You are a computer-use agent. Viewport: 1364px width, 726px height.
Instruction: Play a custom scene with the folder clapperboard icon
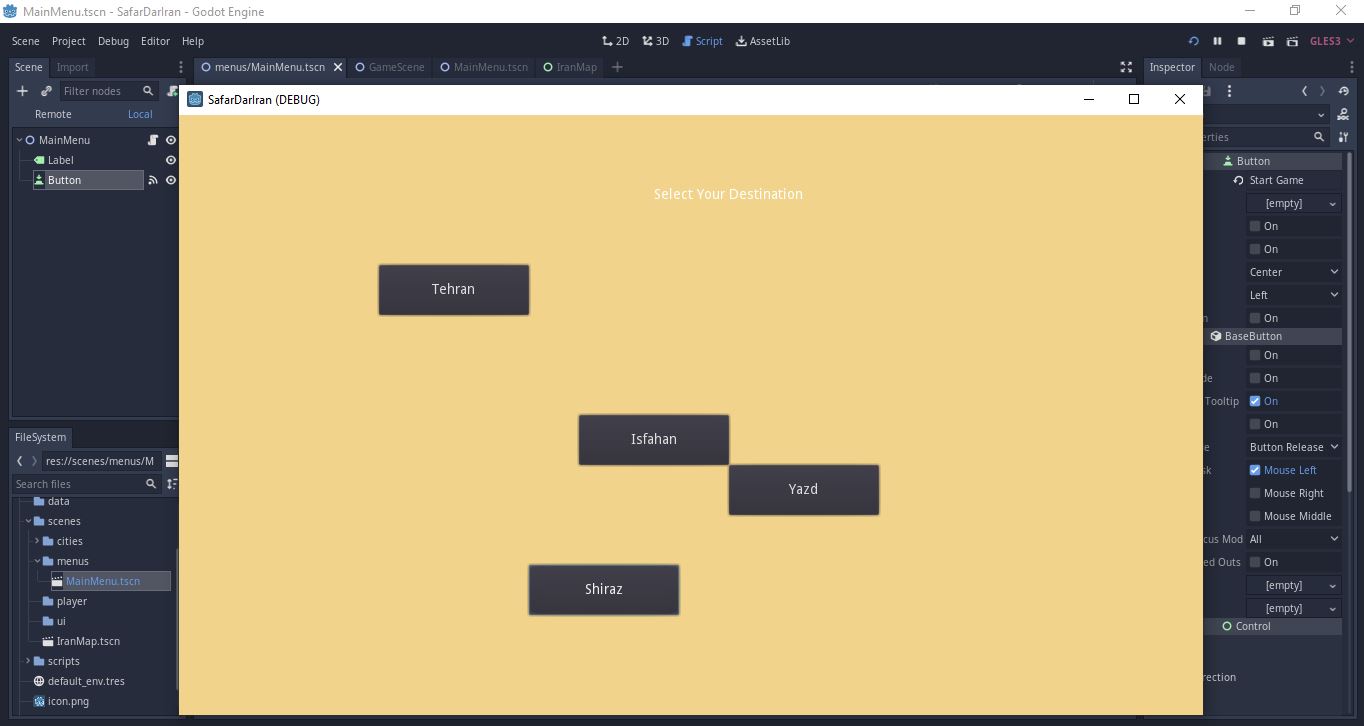(1292, 41)
